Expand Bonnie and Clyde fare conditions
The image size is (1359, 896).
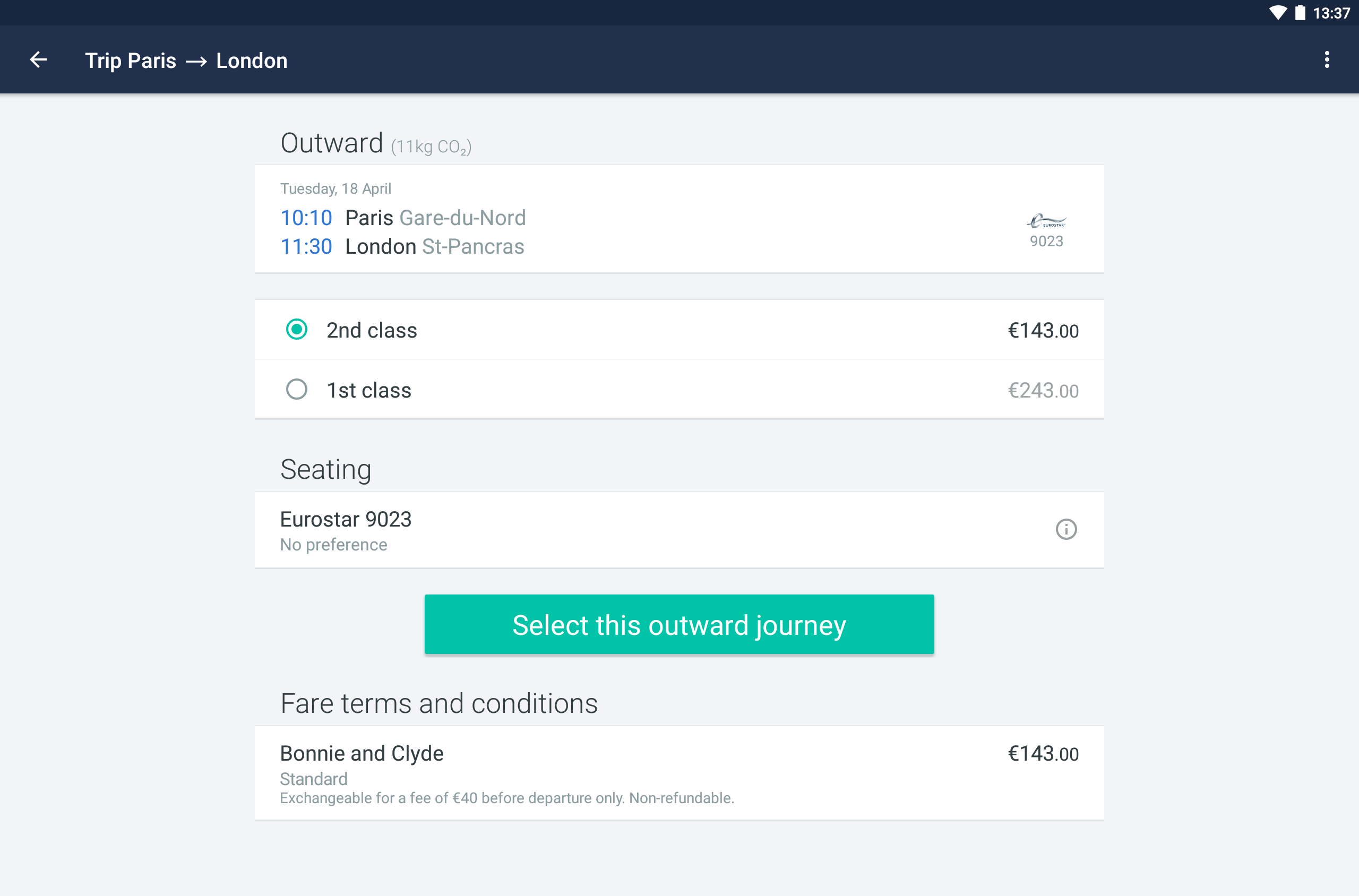click(x=679, y=773)
